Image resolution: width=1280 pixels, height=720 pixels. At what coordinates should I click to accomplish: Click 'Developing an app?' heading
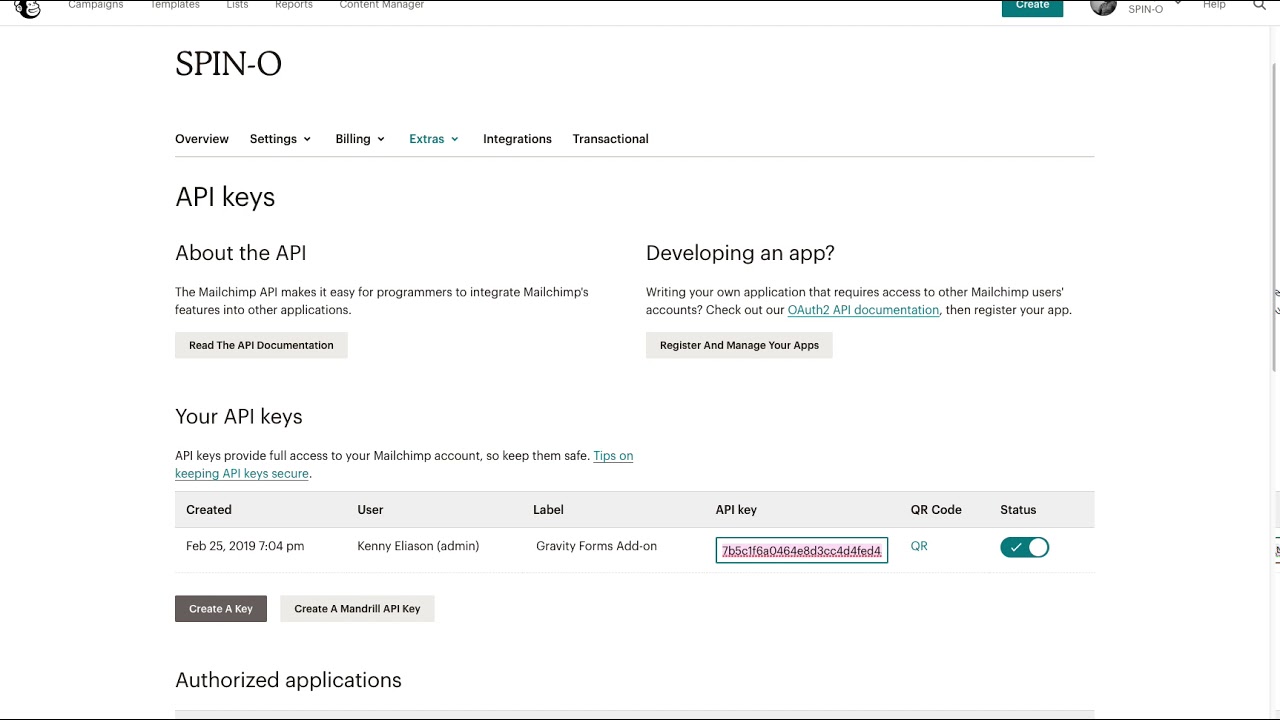click(740, 253)
